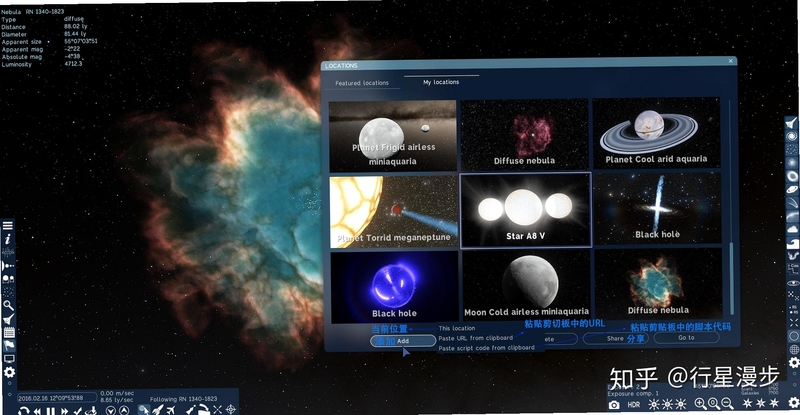Open the left sidebar settings gear
Image resolution: width=800 pixels, height=415 pixels.
coord(9,372)
